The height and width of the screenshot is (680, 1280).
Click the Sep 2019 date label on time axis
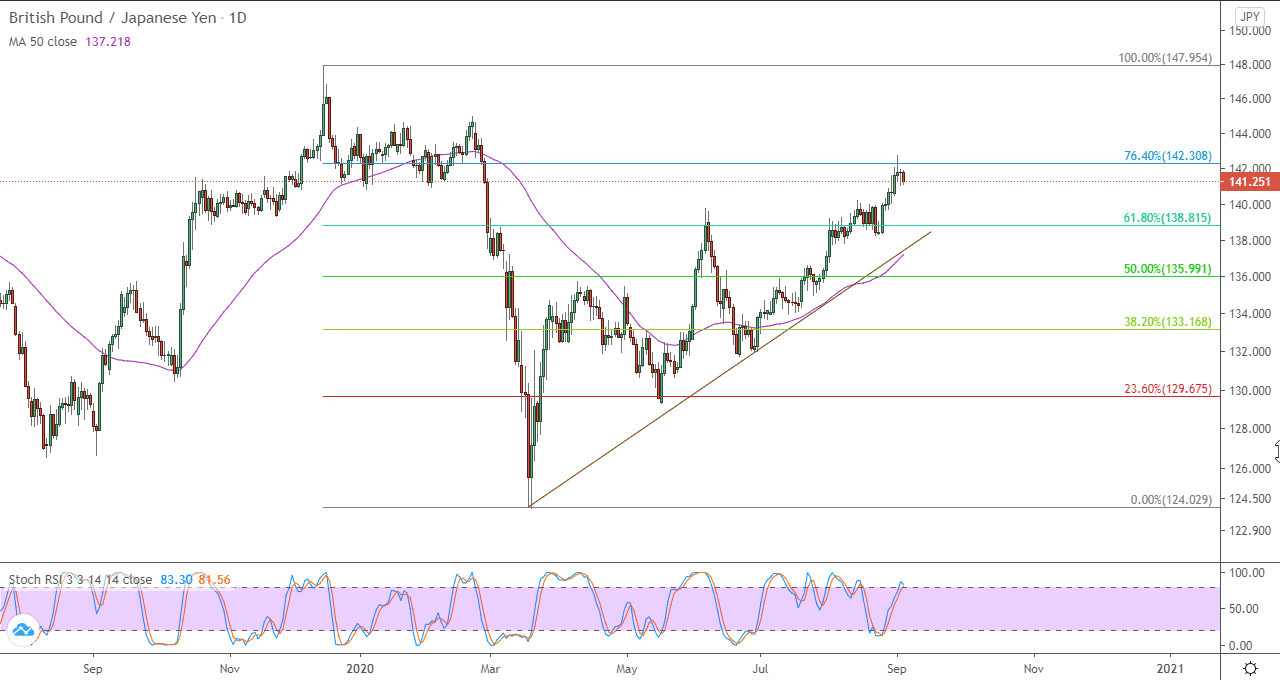pyautogui.click(x=93, y=667)
